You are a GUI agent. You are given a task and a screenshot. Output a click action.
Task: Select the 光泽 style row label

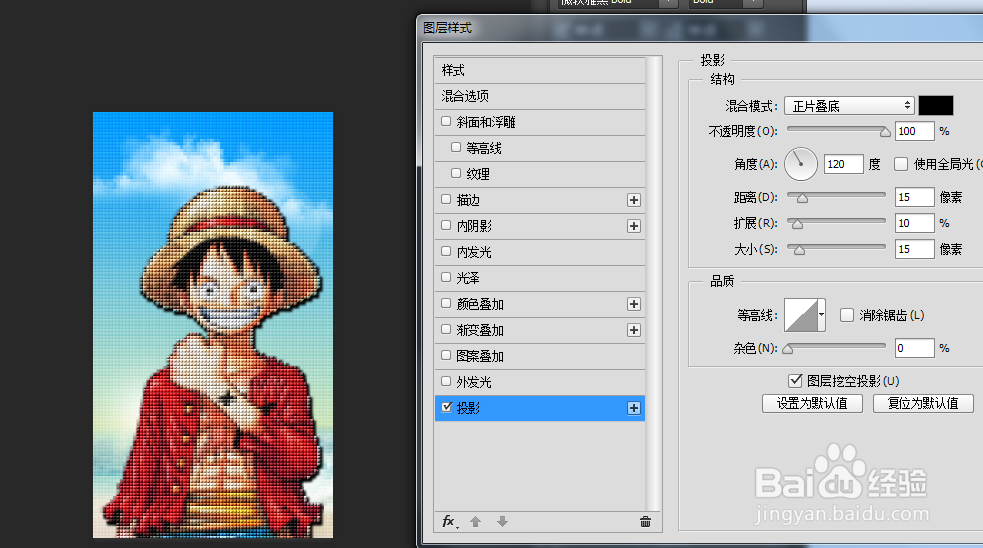tap(468, 278)
